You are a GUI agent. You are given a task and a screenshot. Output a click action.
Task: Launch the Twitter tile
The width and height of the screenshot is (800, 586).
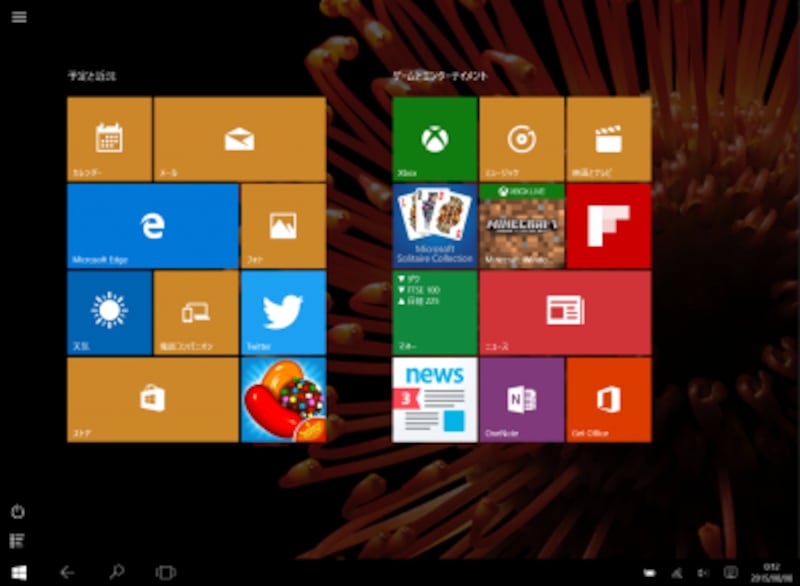(x=283, y=313)
